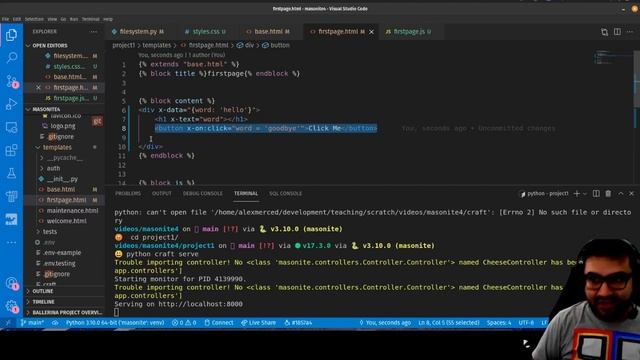Screen dimensions: 640x360
Task: Switch to styles.css tab
Action: click(206, 32)
